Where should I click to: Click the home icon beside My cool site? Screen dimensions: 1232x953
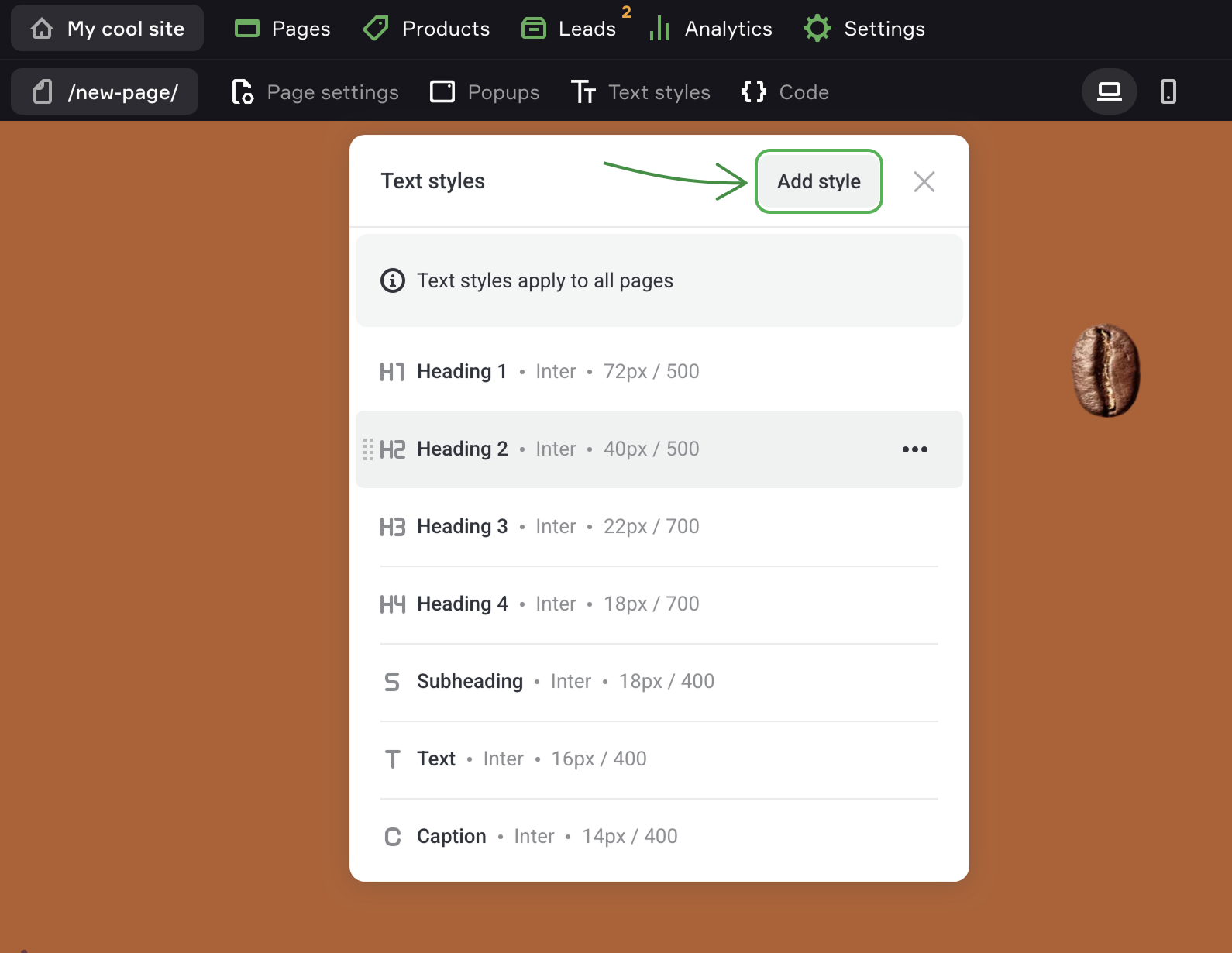pyautogui.click(x=42, y=29)
